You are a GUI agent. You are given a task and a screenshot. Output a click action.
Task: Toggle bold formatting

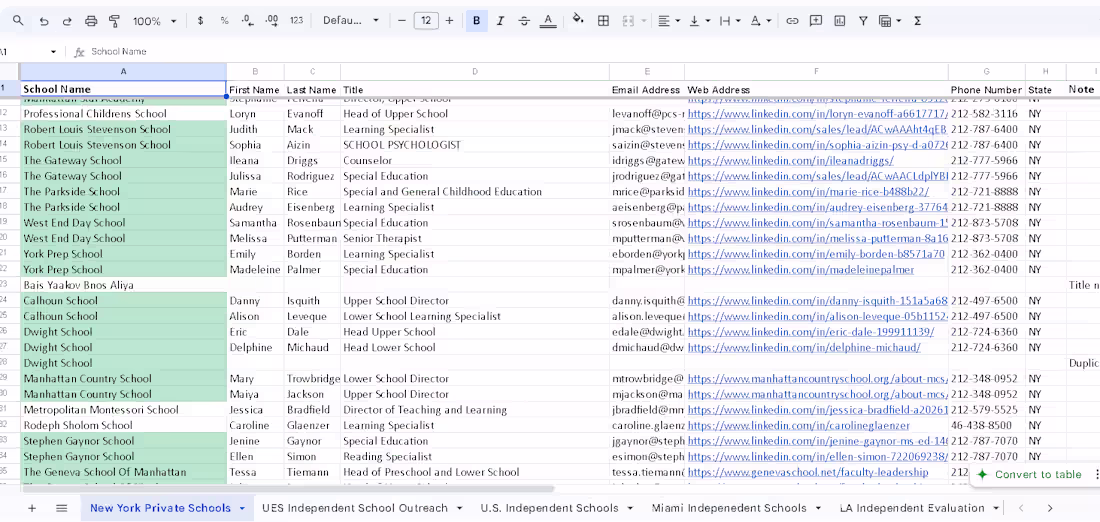point(476,21)
